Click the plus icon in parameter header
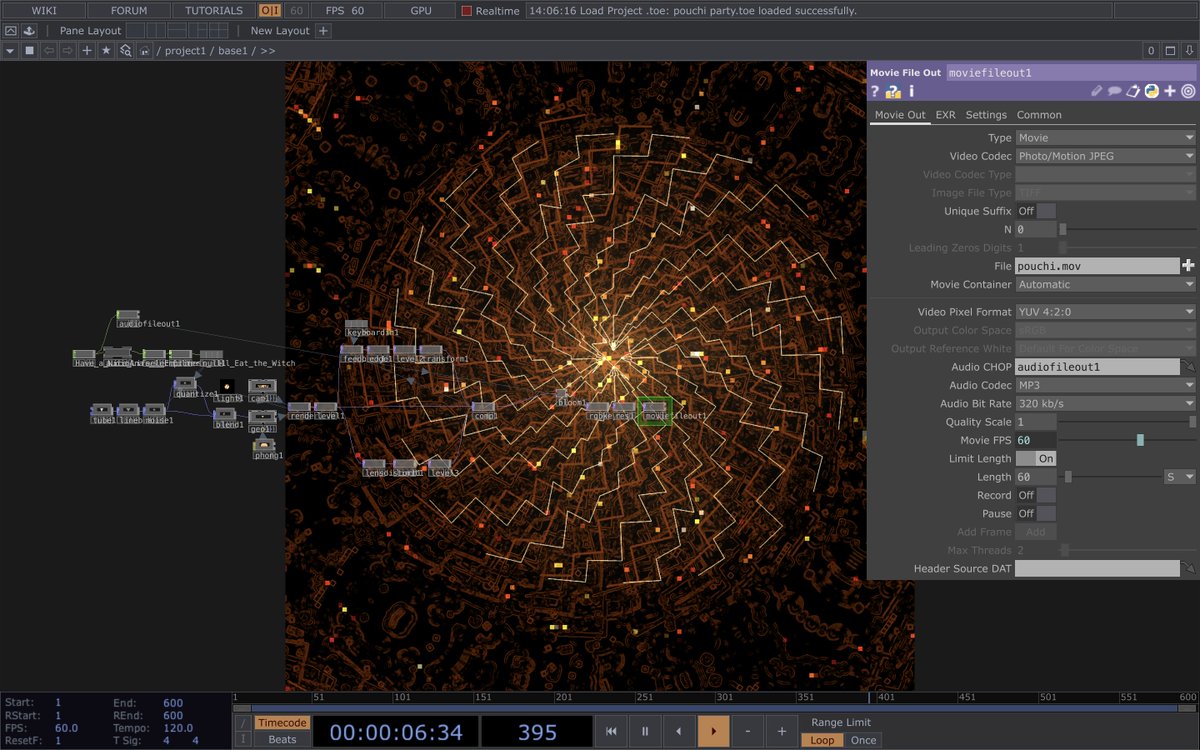The height and width of the screenshot is (750, 1200). 1170,91
